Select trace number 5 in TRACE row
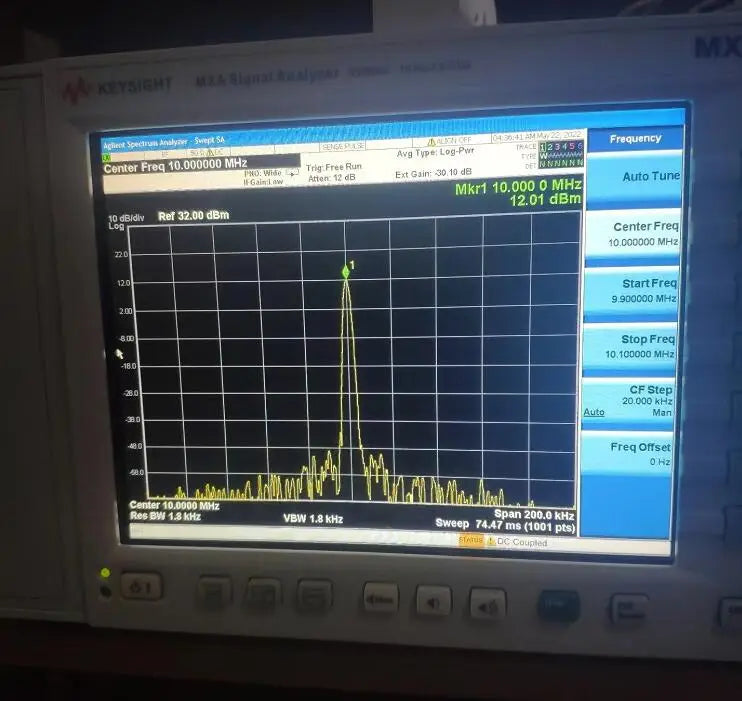Viewport: 742px width, 701px height. click(572, 146)
